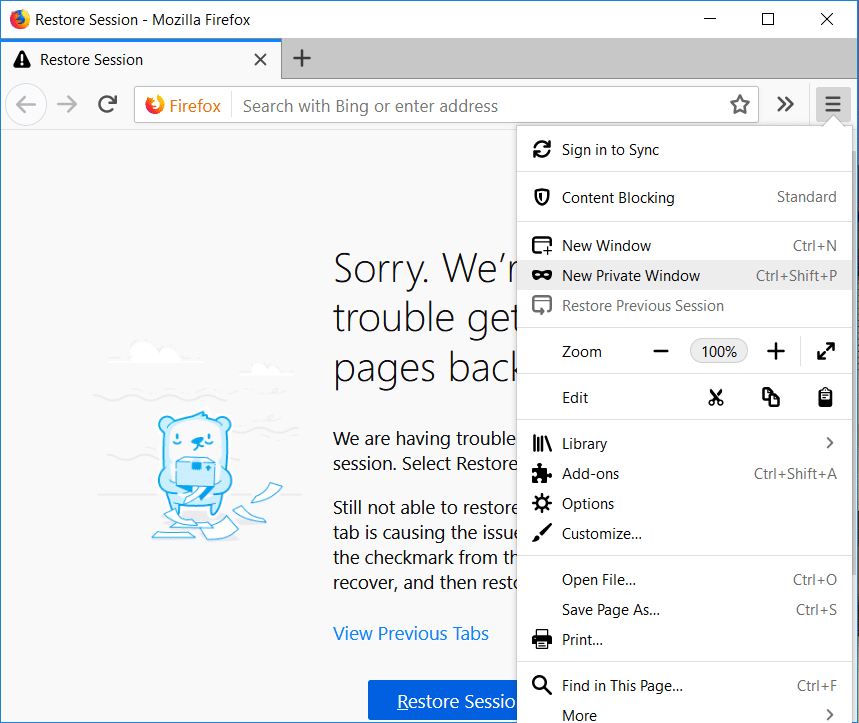Show more toolbar tools via the double chevron
This screenshot has width=859, height=723.
[x=786, y=105]
